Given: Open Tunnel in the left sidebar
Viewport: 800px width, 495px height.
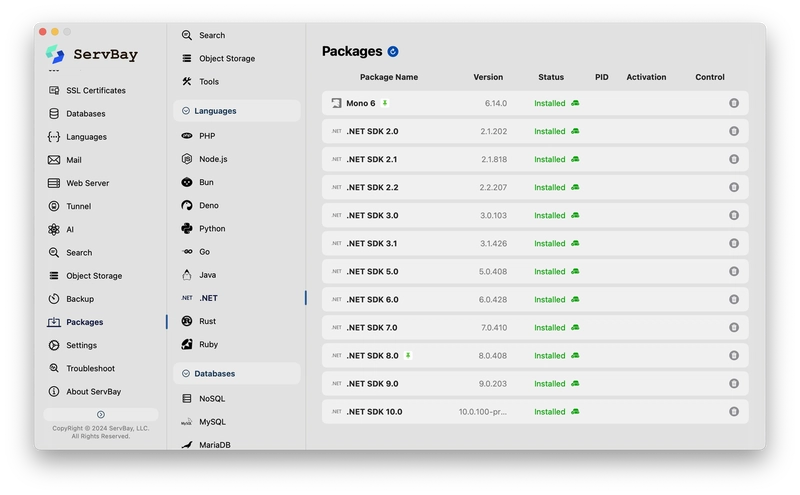Looking at the screenshot, I should (x=78, y=206).
